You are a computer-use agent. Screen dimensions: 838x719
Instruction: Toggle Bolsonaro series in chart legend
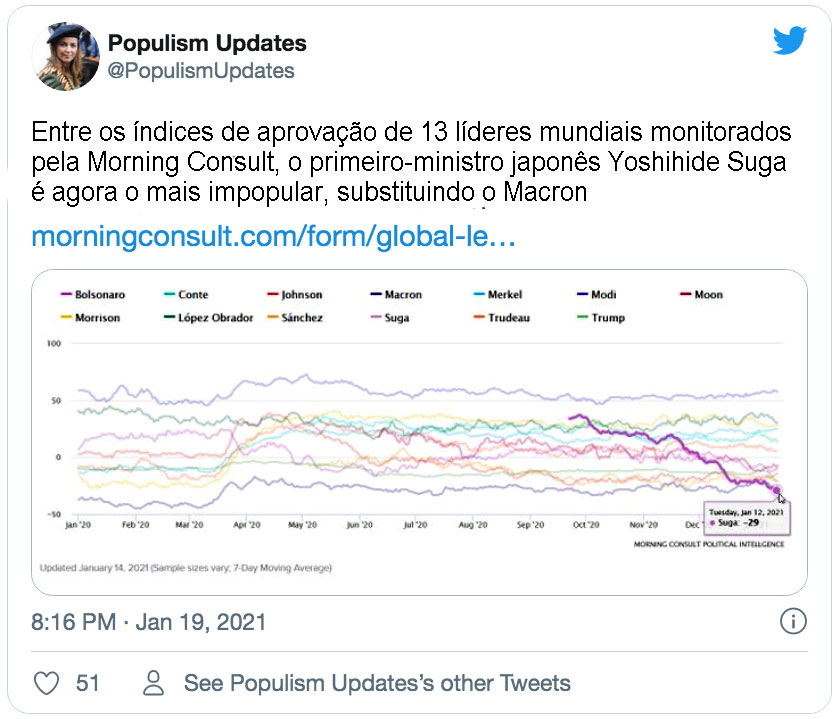[x=93, y=295]
